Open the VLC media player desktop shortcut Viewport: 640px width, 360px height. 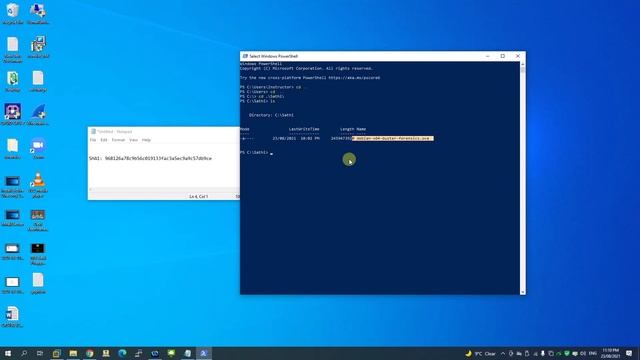(38, 184)
